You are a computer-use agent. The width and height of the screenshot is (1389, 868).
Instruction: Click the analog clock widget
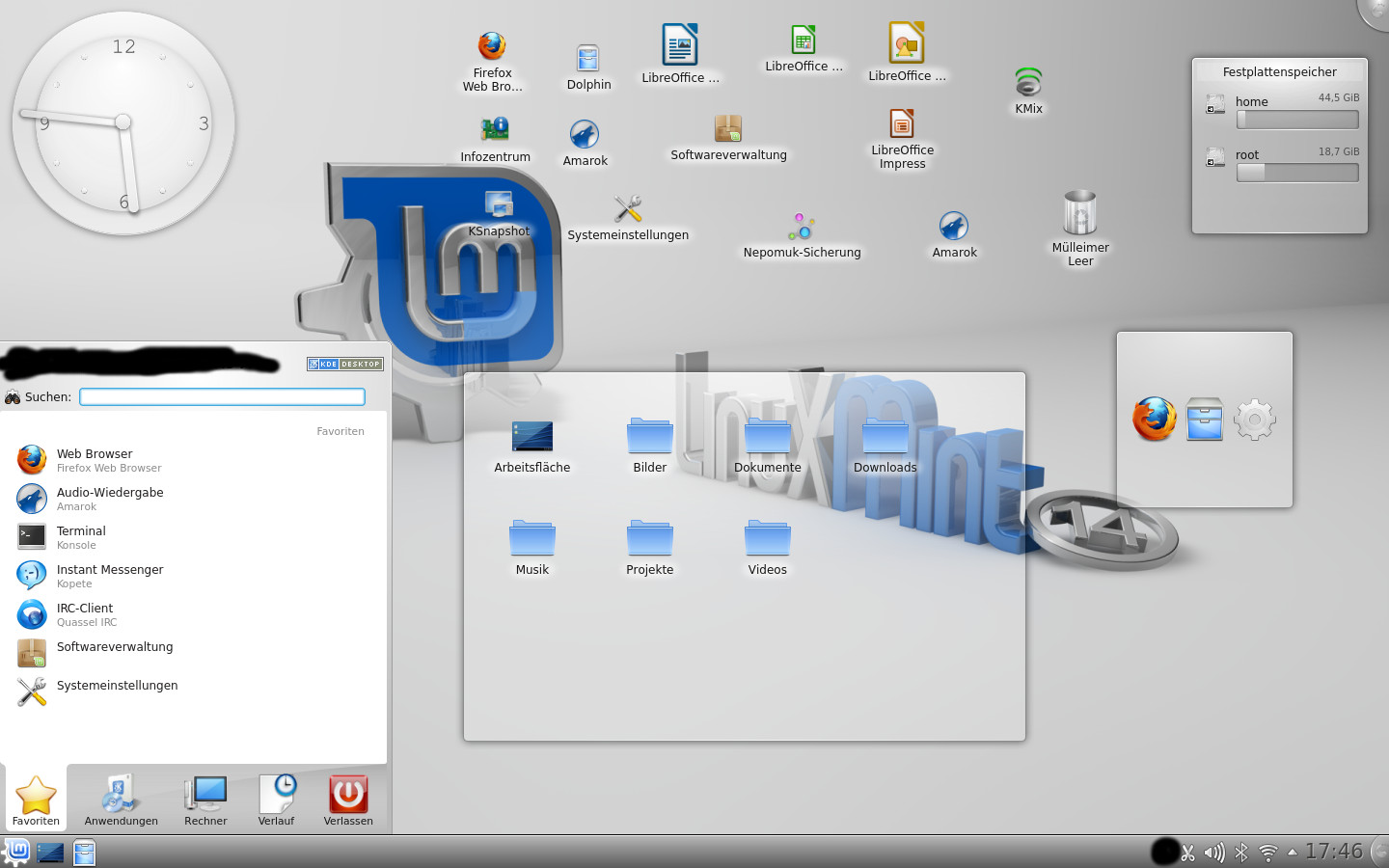pyautogui.click(x=123, y=122)
